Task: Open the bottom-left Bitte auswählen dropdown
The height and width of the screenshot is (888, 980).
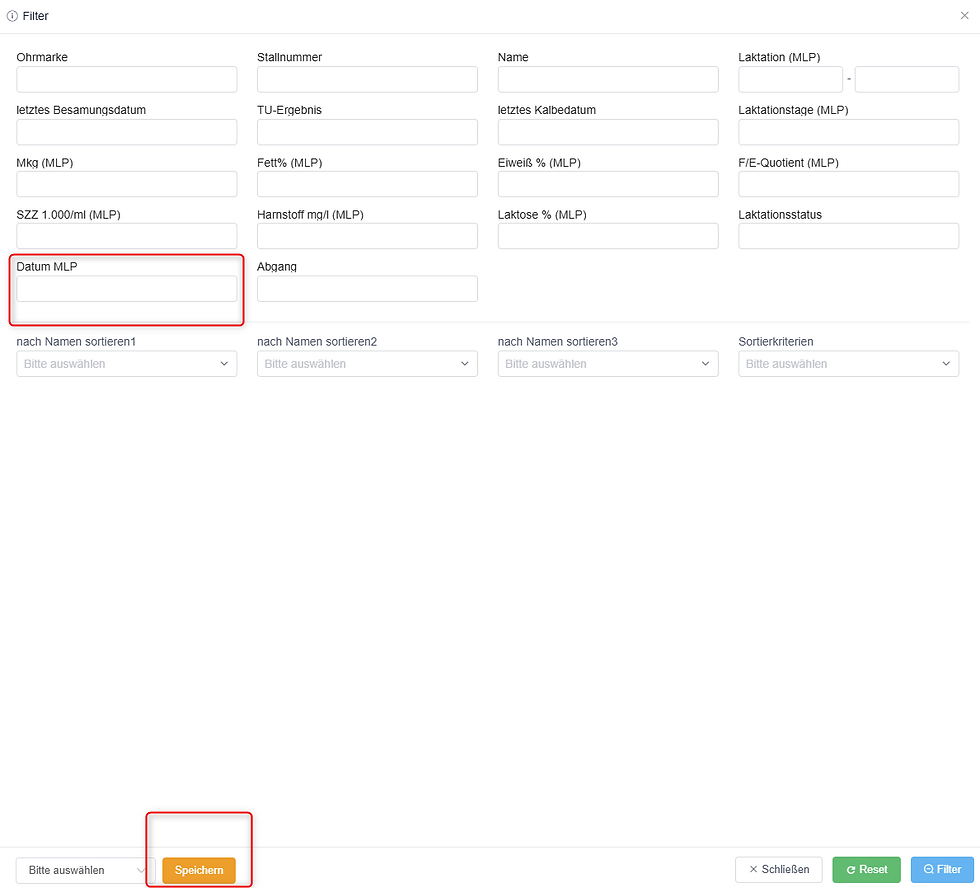Action: pyautogui.click(x=85, y=870)
